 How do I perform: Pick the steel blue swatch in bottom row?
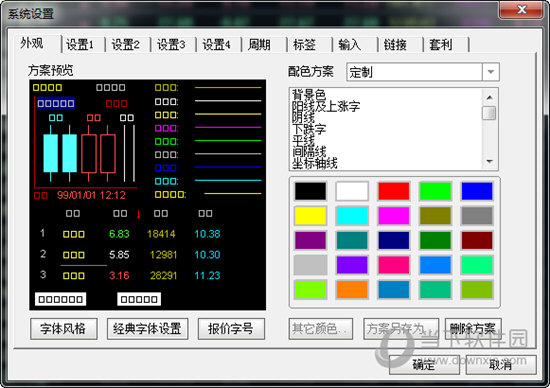click(x=394, y=289)
